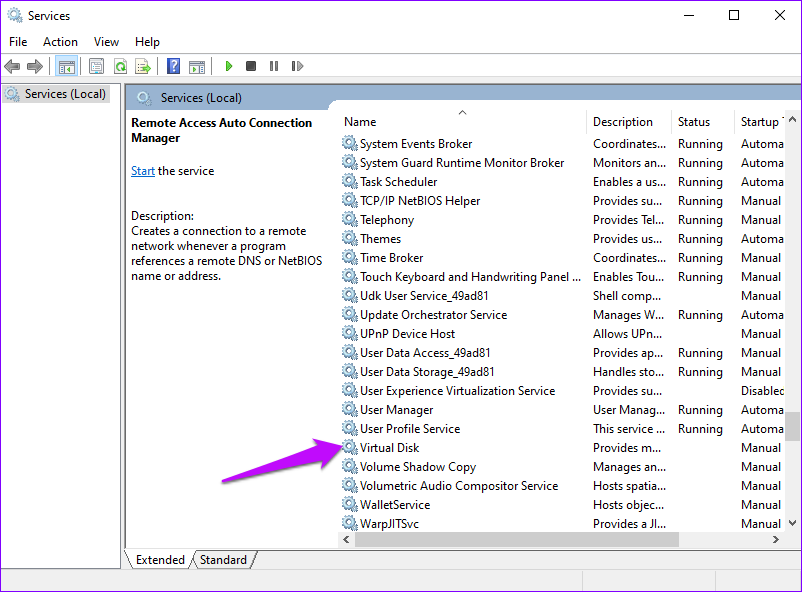The height and width of the screenshot is (592, 802).
Task: Click 'Allows UPn...' description cell
Action: 628,334
